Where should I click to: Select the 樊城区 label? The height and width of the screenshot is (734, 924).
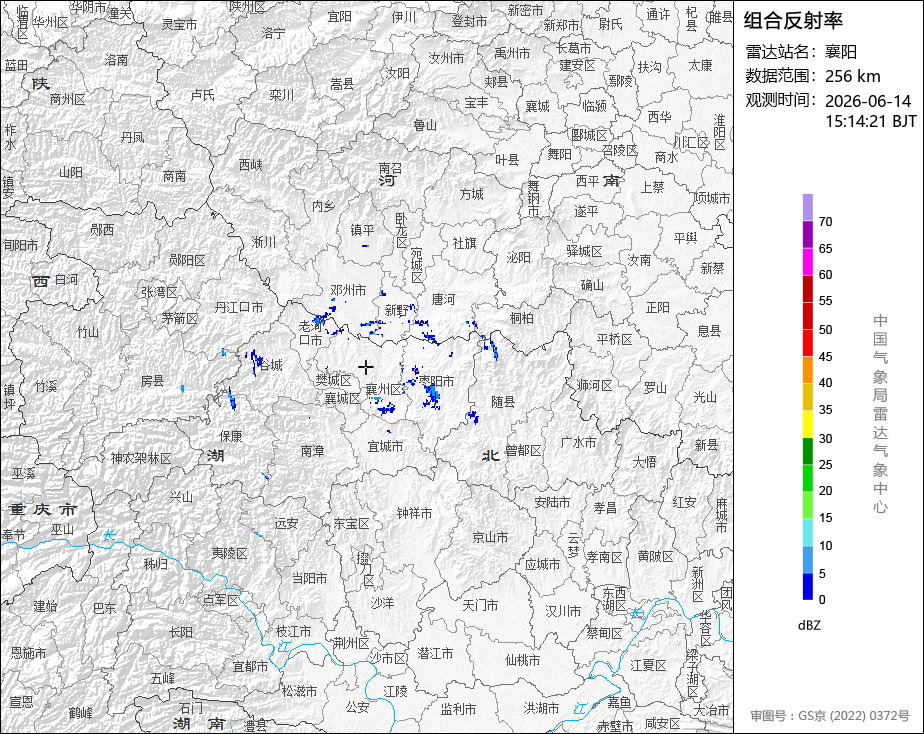tap(333, 379)
